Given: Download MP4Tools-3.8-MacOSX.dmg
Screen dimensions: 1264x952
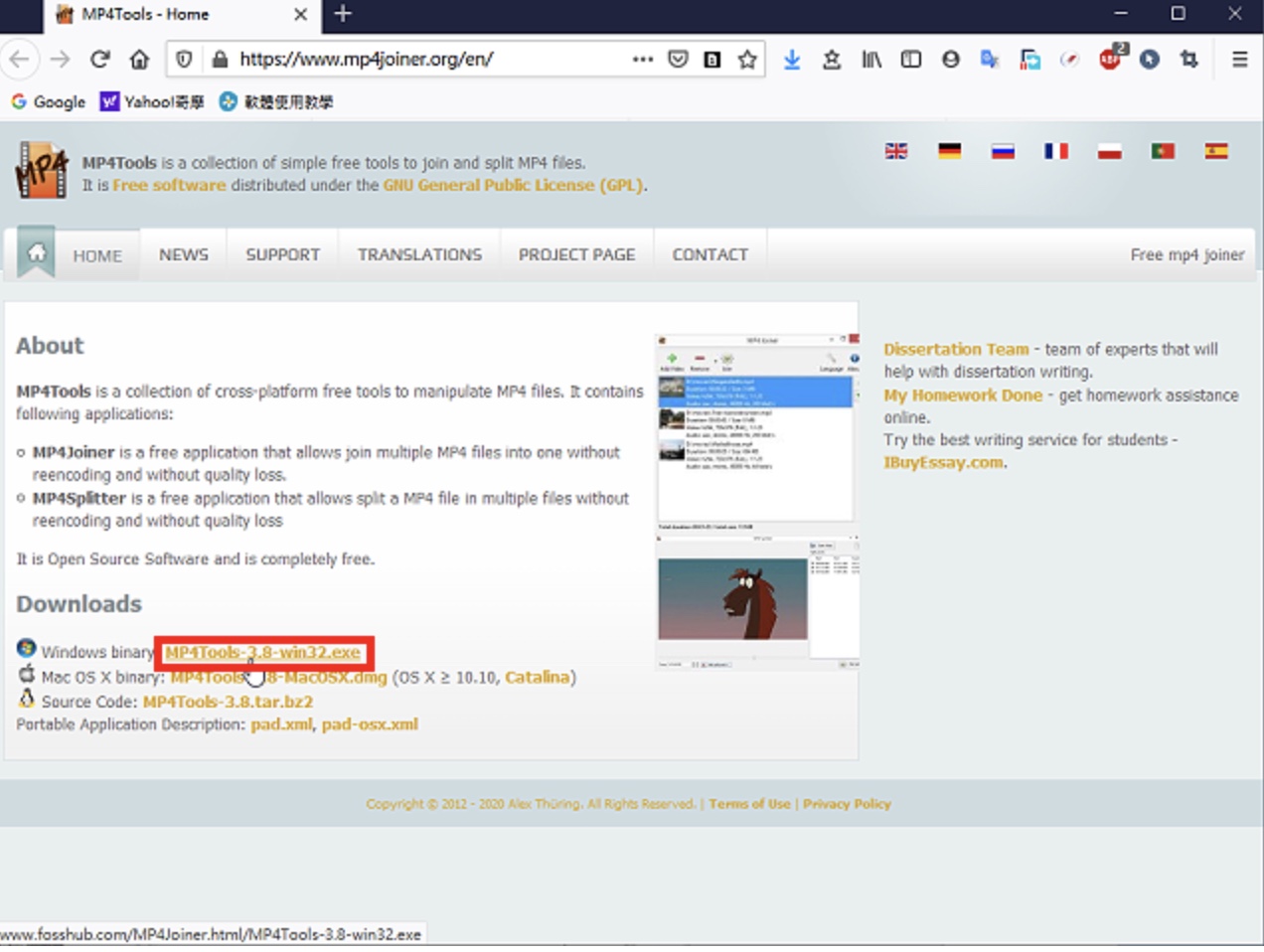Looking at the screenshot, I should 278,677.
